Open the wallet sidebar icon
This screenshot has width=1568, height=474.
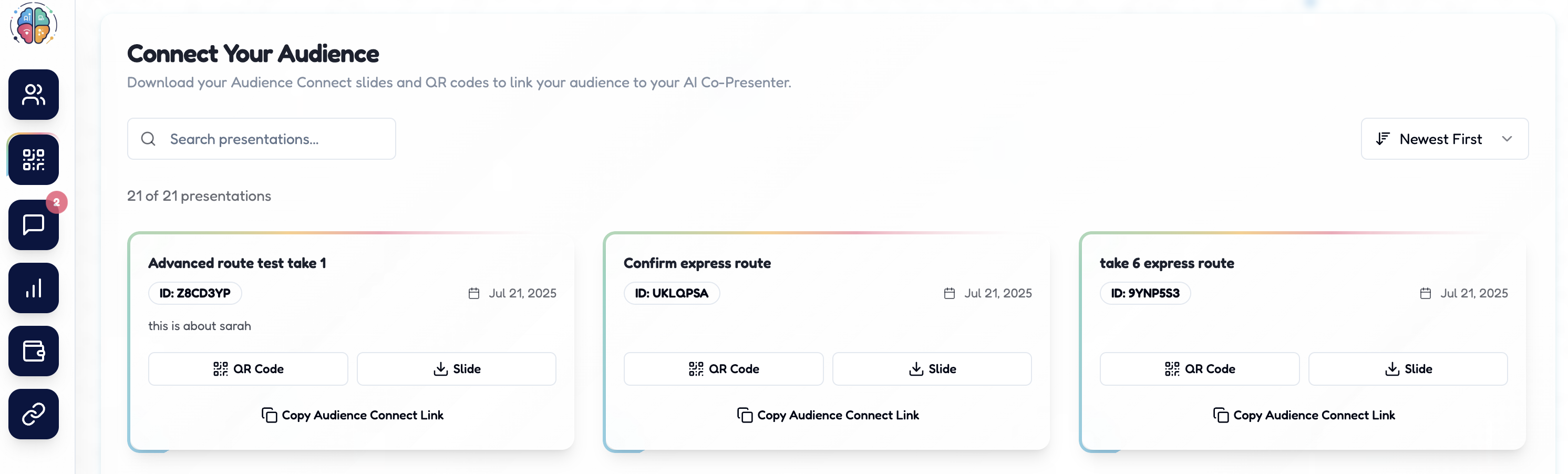(x=34, y=351)
